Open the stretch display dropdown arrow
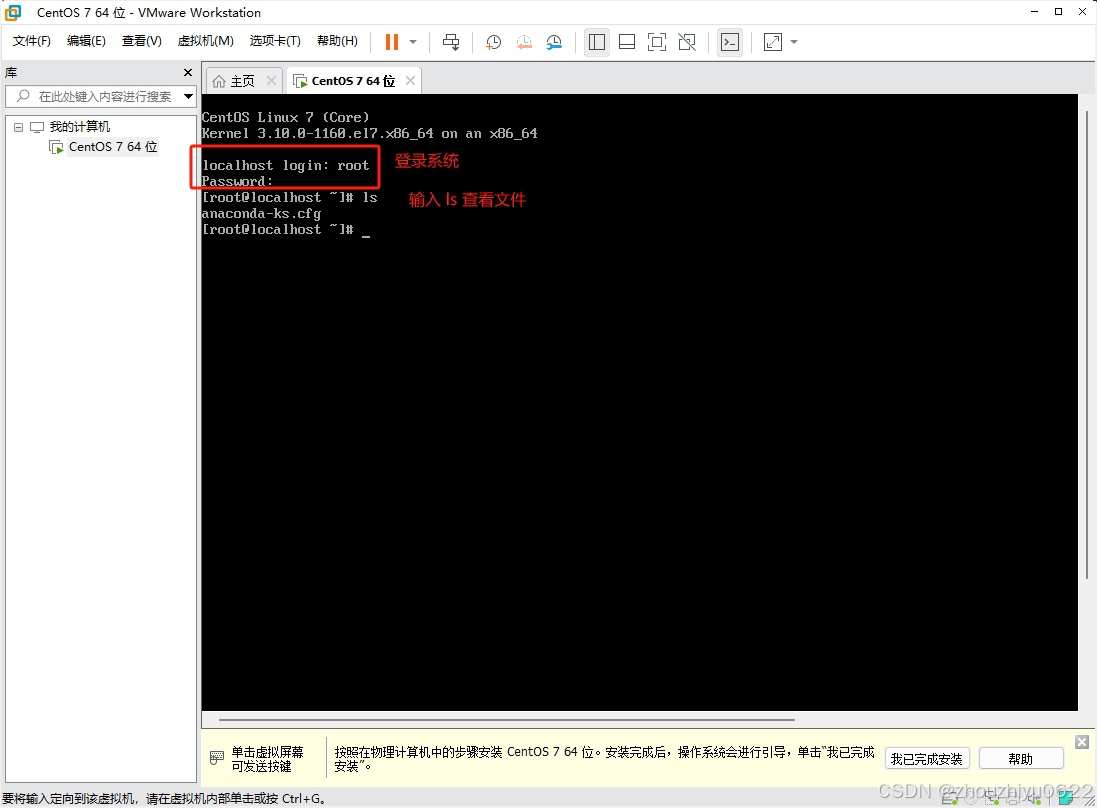The width and height of the screenshot is (1097, 808). tap(793, 42)
